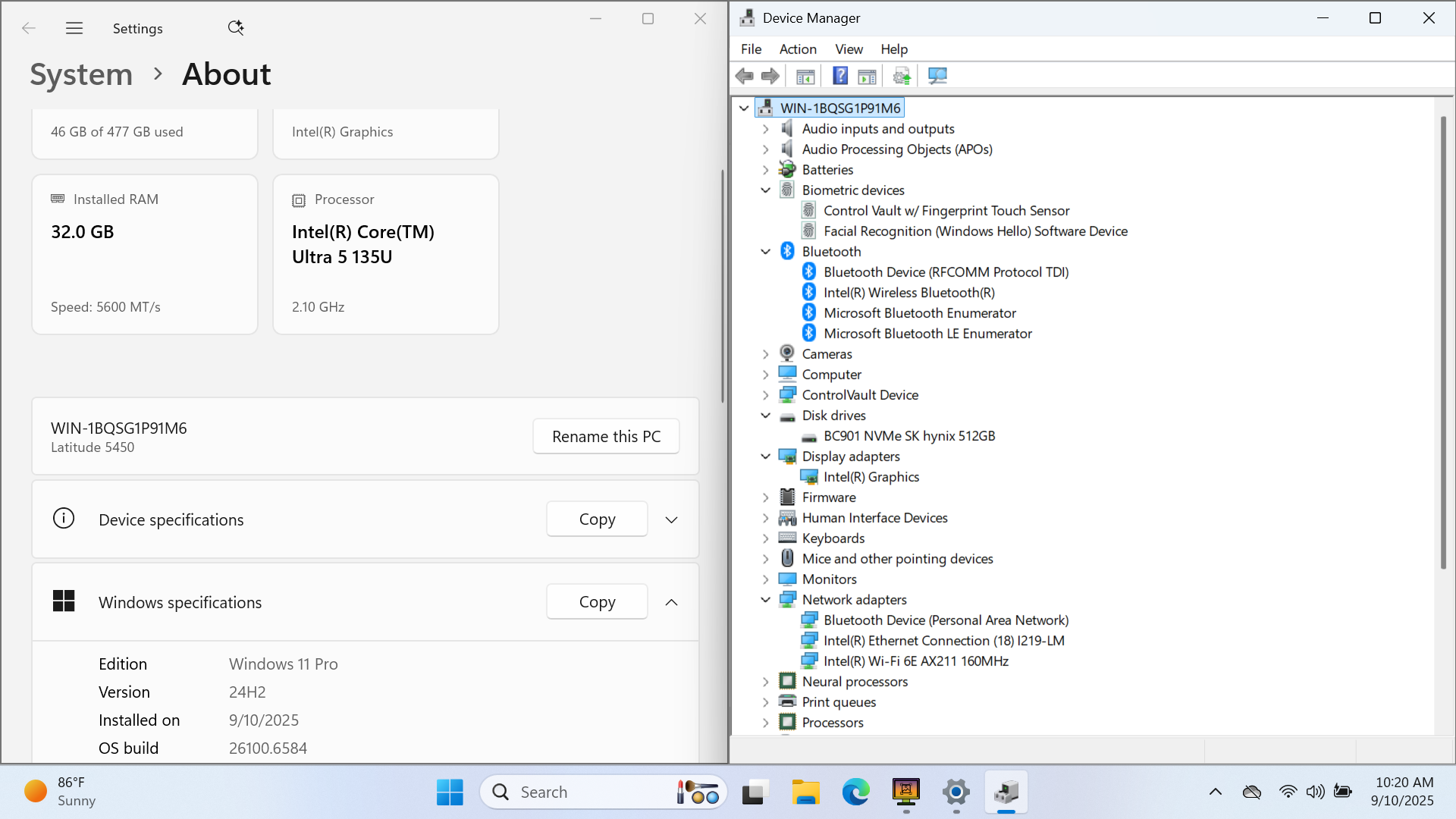Open the Windows Start menu
This screenshot has width=1456, height=819.
point(450,792)
